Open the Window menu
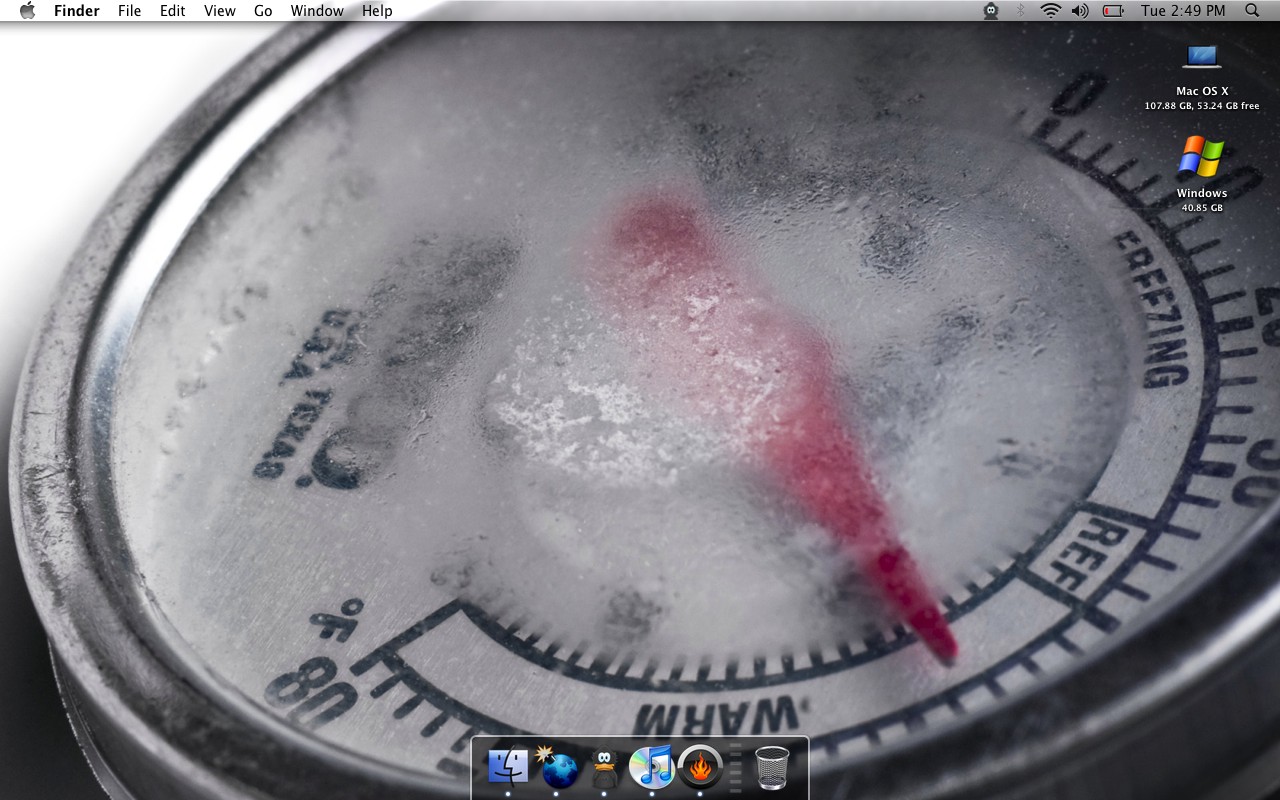Image resolution: width=1280 pixels, height=800 pixels. 317,10
